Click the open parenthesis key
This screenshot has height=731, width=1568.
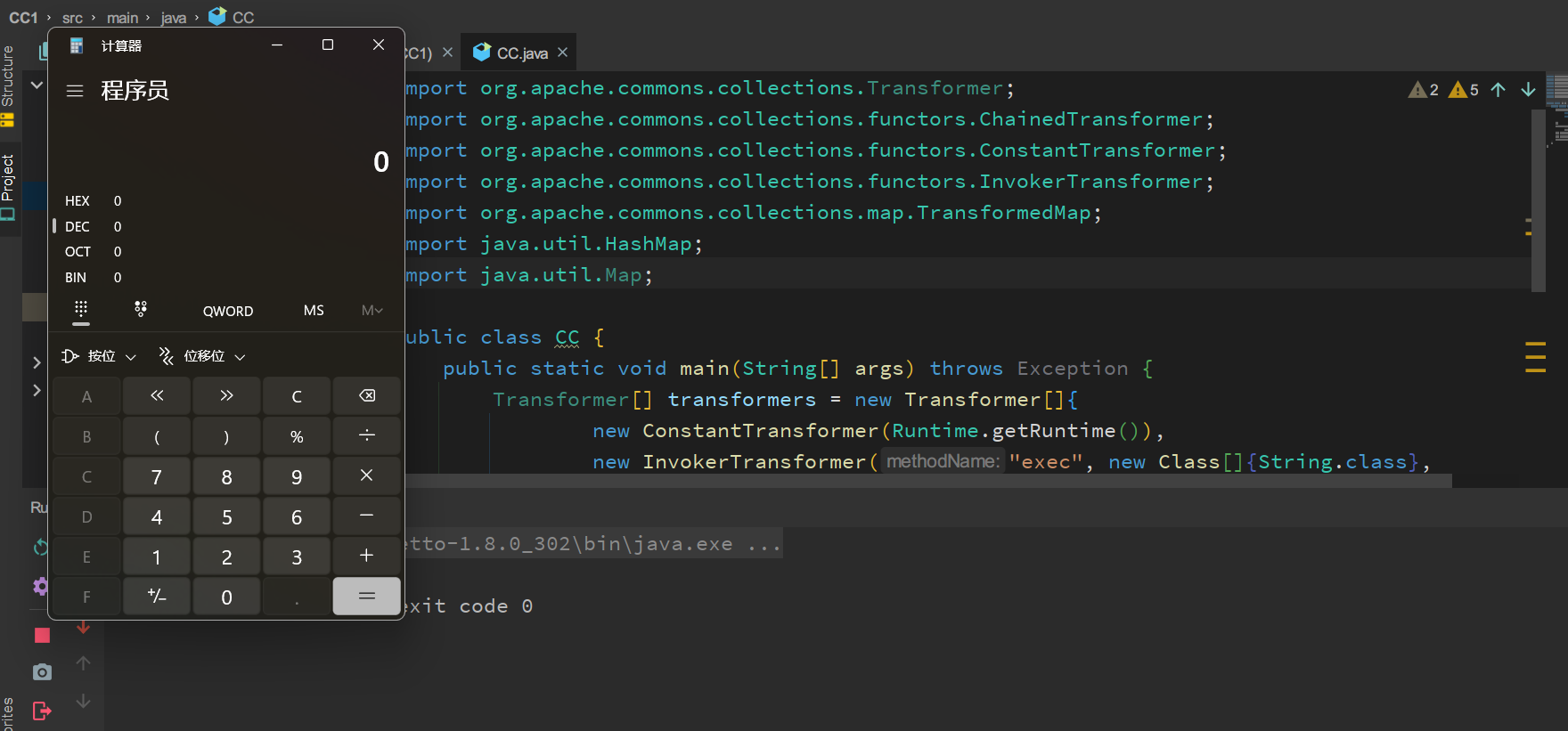point(157,436)
